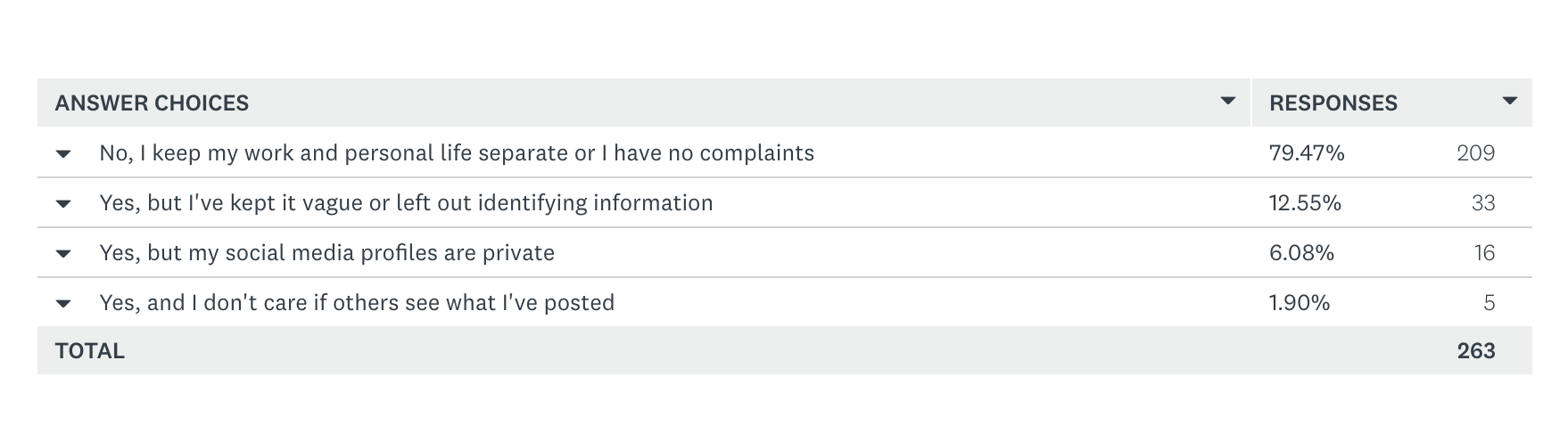
Task: Select the 12.55% response percentage
Action: (x=1305, y=203)
